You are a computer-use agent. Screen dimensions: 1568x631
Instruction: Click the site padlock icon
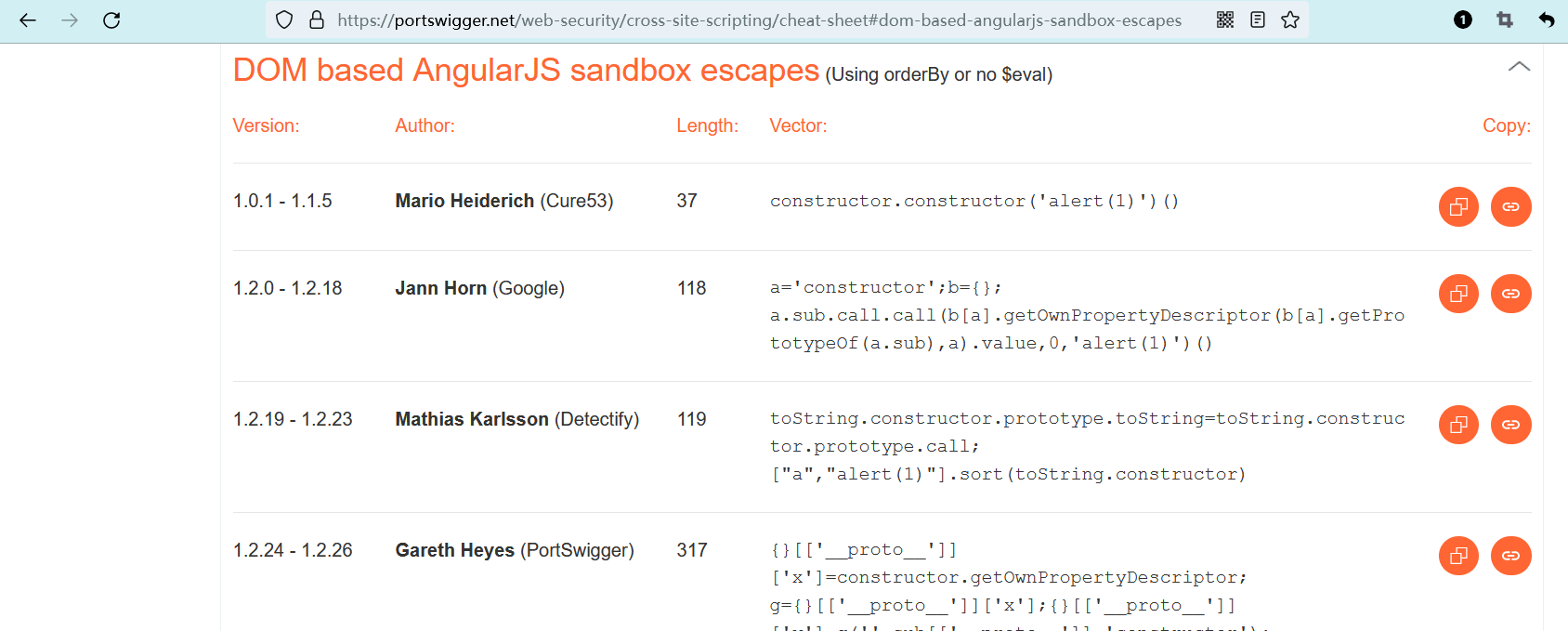pyautogui.click(x=317, y=20)
